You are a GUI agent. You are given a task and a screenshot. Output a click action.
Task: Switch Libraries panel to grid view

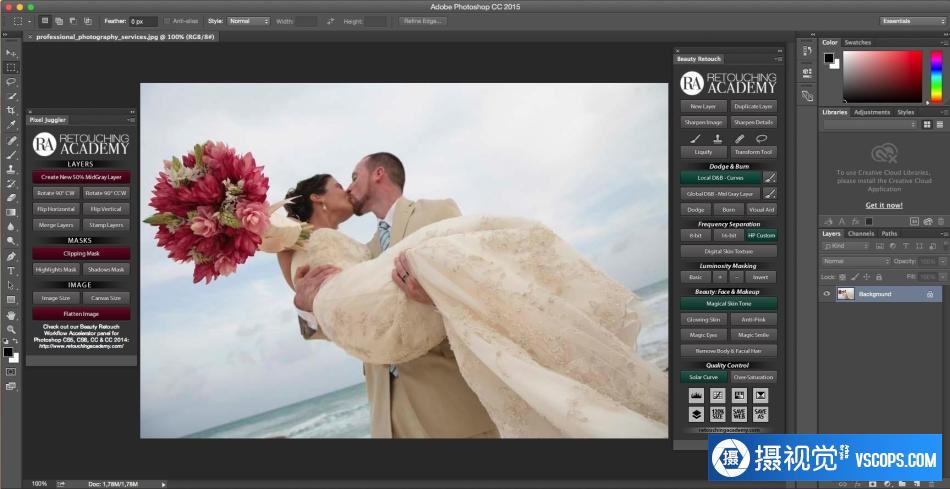(927, 124)
